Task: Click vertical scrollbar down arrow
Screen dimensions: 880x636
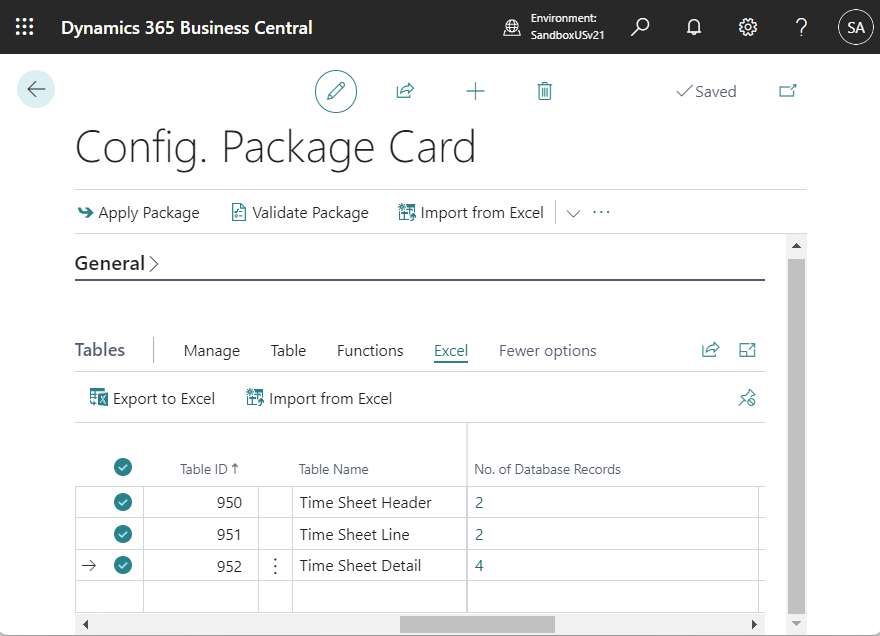Action: (x=796, y=623)
